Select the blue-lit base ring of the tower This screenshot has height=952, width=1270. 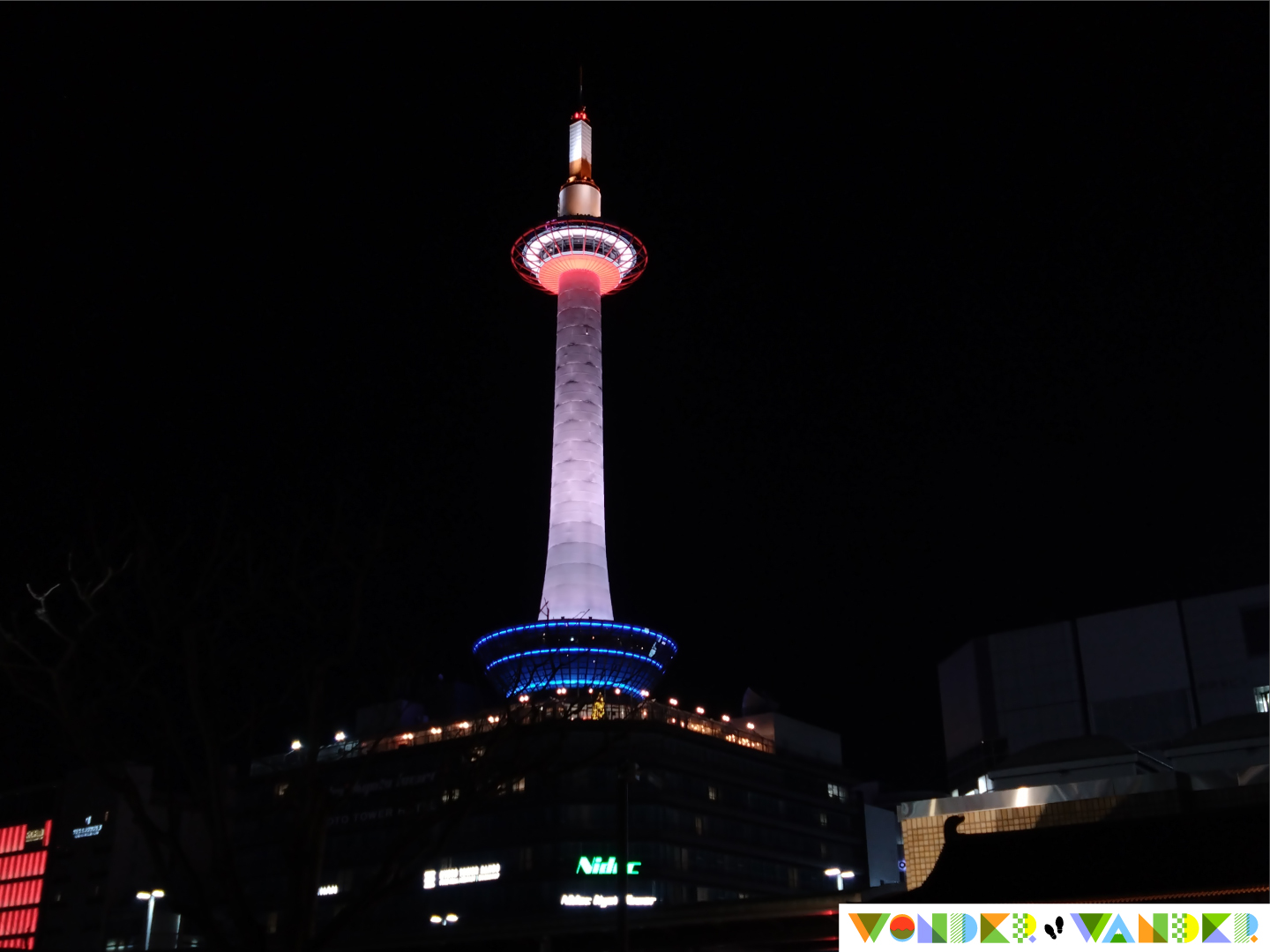[575, 657]
